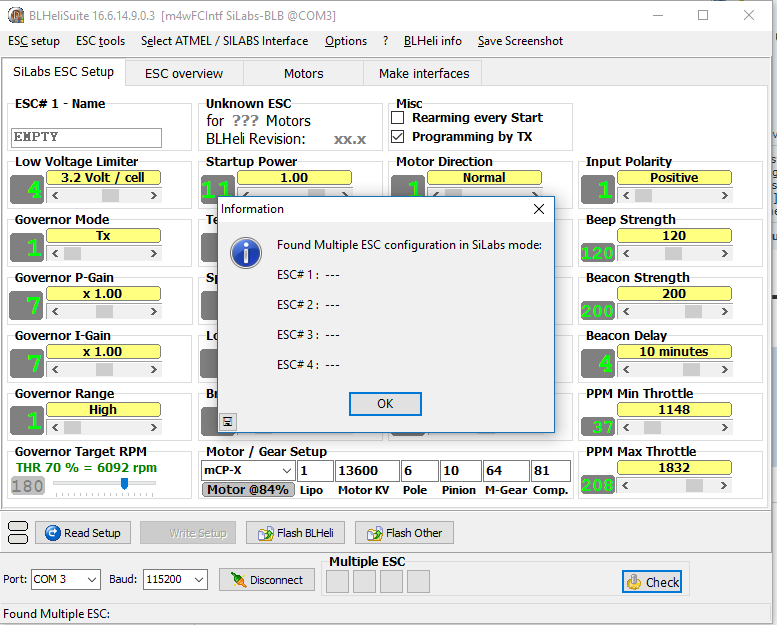
Task: Open the ESC tools menu
Action: 100,41
